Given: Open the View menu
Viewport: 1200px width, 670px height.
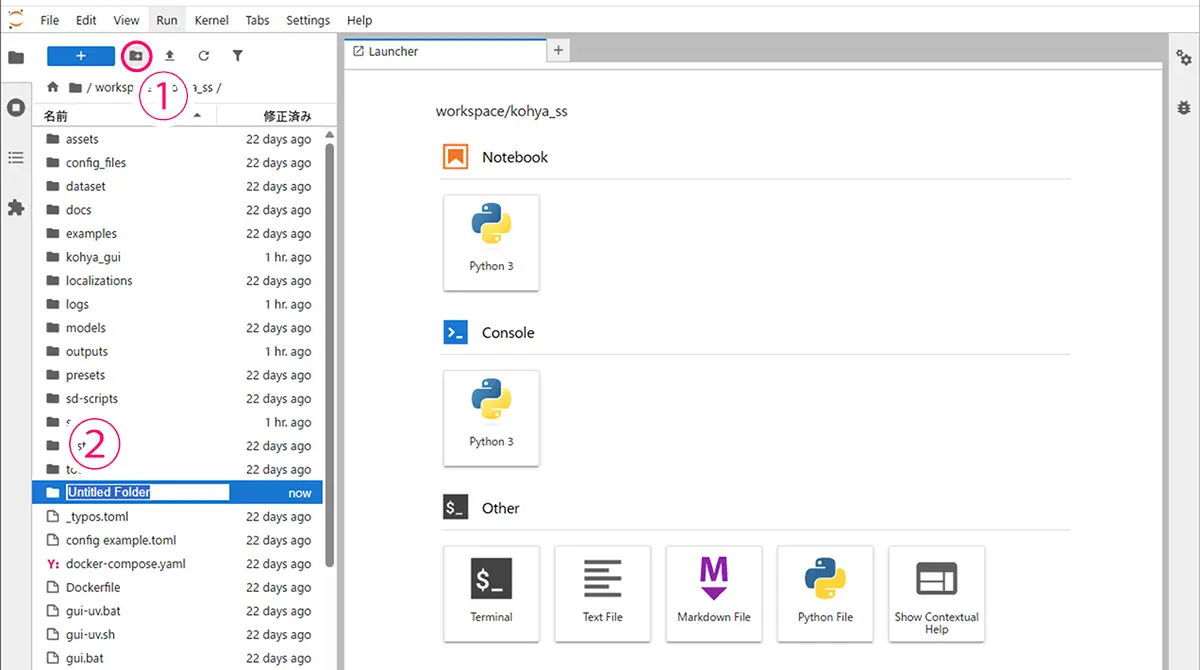Looking at the screenshot, I should [126, 20].
